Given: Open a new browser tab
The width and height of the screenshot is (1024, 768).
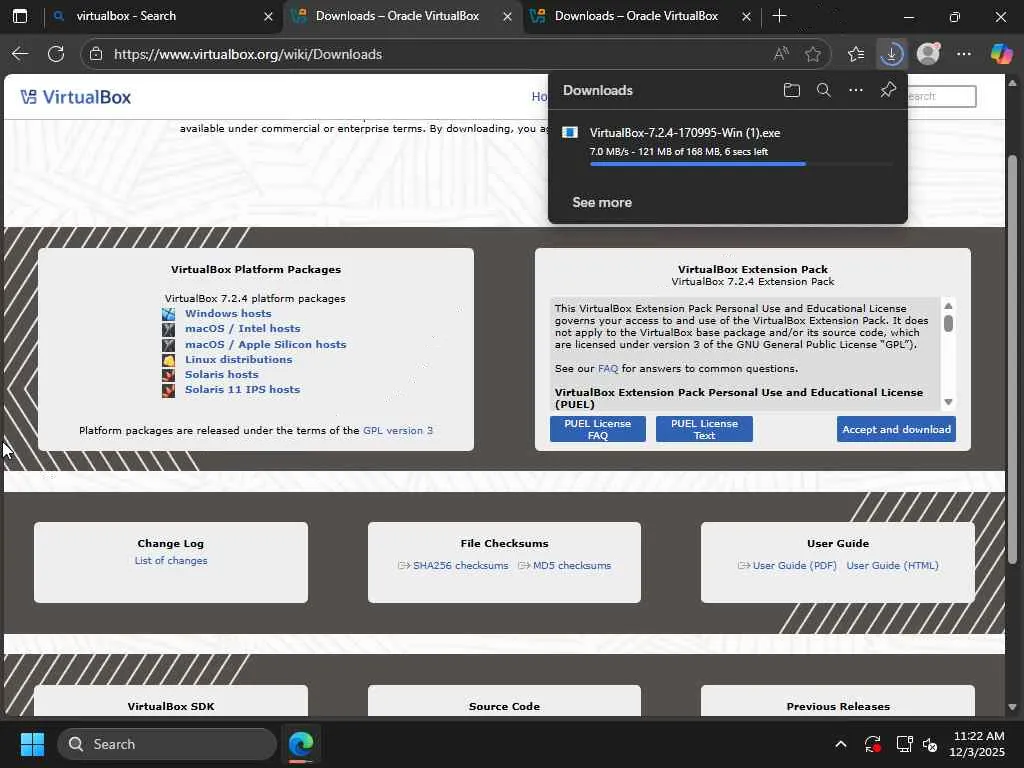Looking at the screenshot, I should coord(779,16).
